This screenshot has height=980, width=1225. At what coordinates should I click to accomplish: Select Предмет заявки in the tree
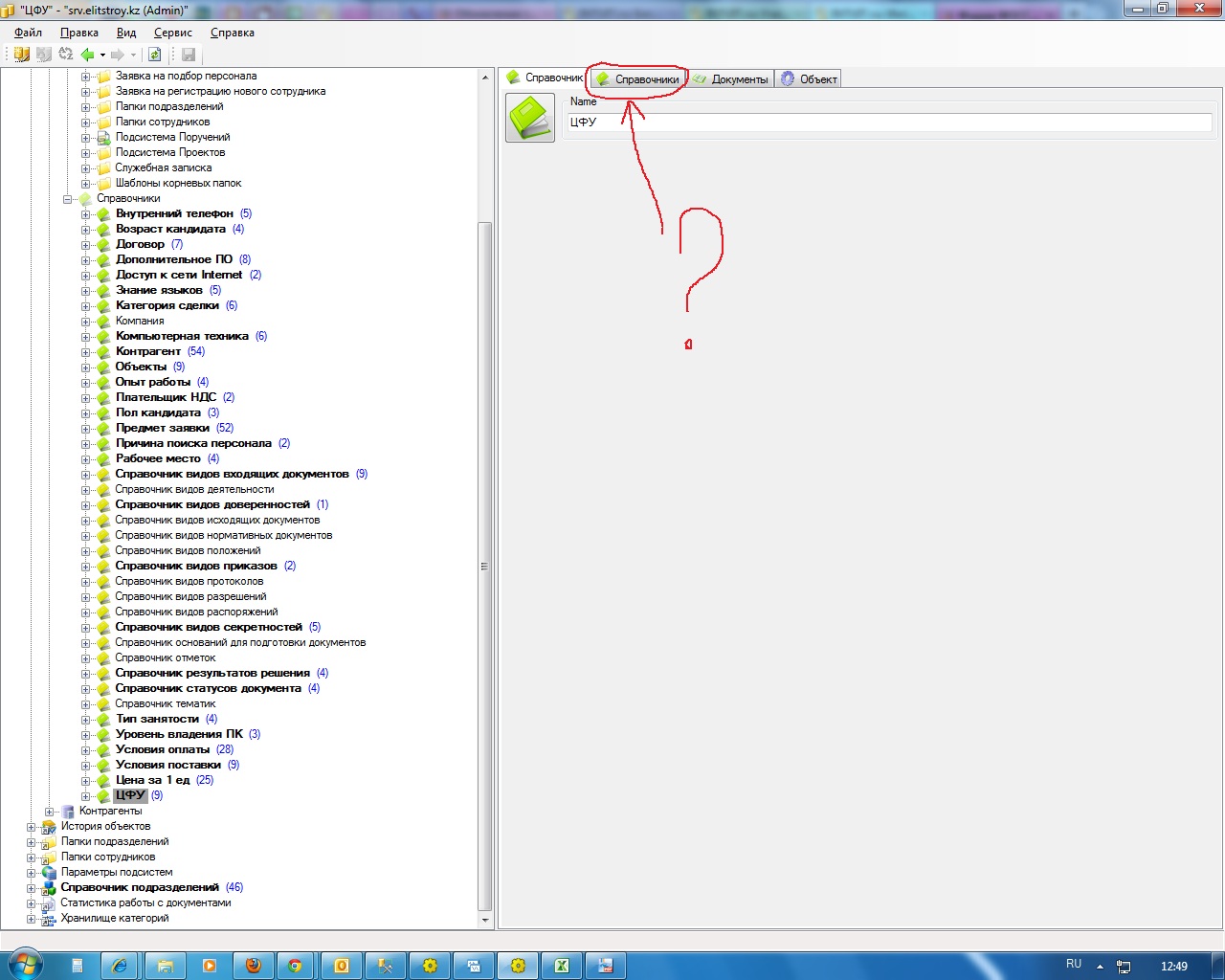point(162,428)
